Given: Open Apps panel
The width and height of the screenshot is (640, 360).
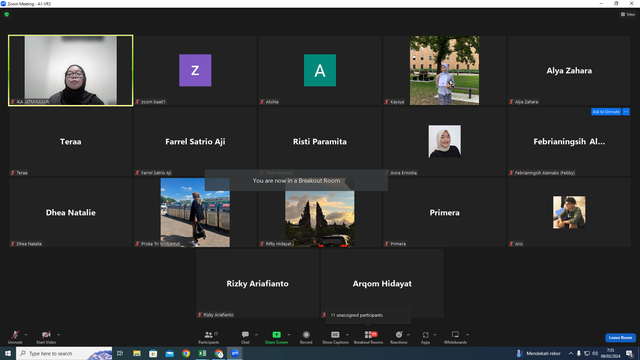Looking at the screenshot, I should (425, 337).
